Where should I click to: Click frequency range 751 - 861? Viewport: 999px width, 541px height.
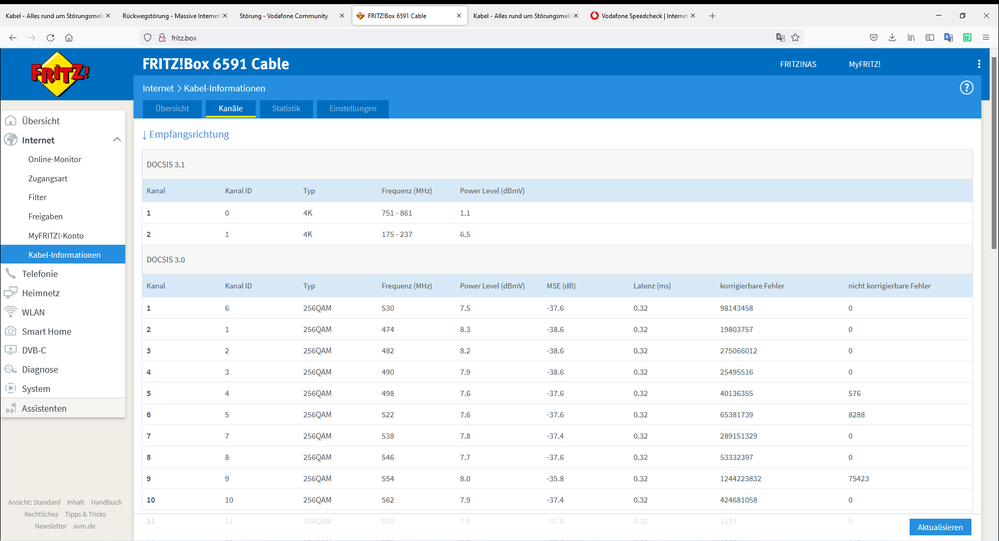[397, 213]
